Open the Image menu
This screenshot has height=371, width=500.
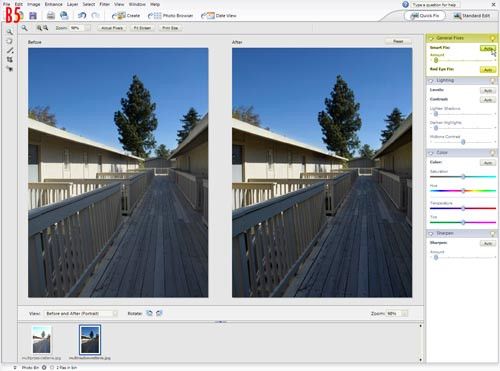point(33,4)
